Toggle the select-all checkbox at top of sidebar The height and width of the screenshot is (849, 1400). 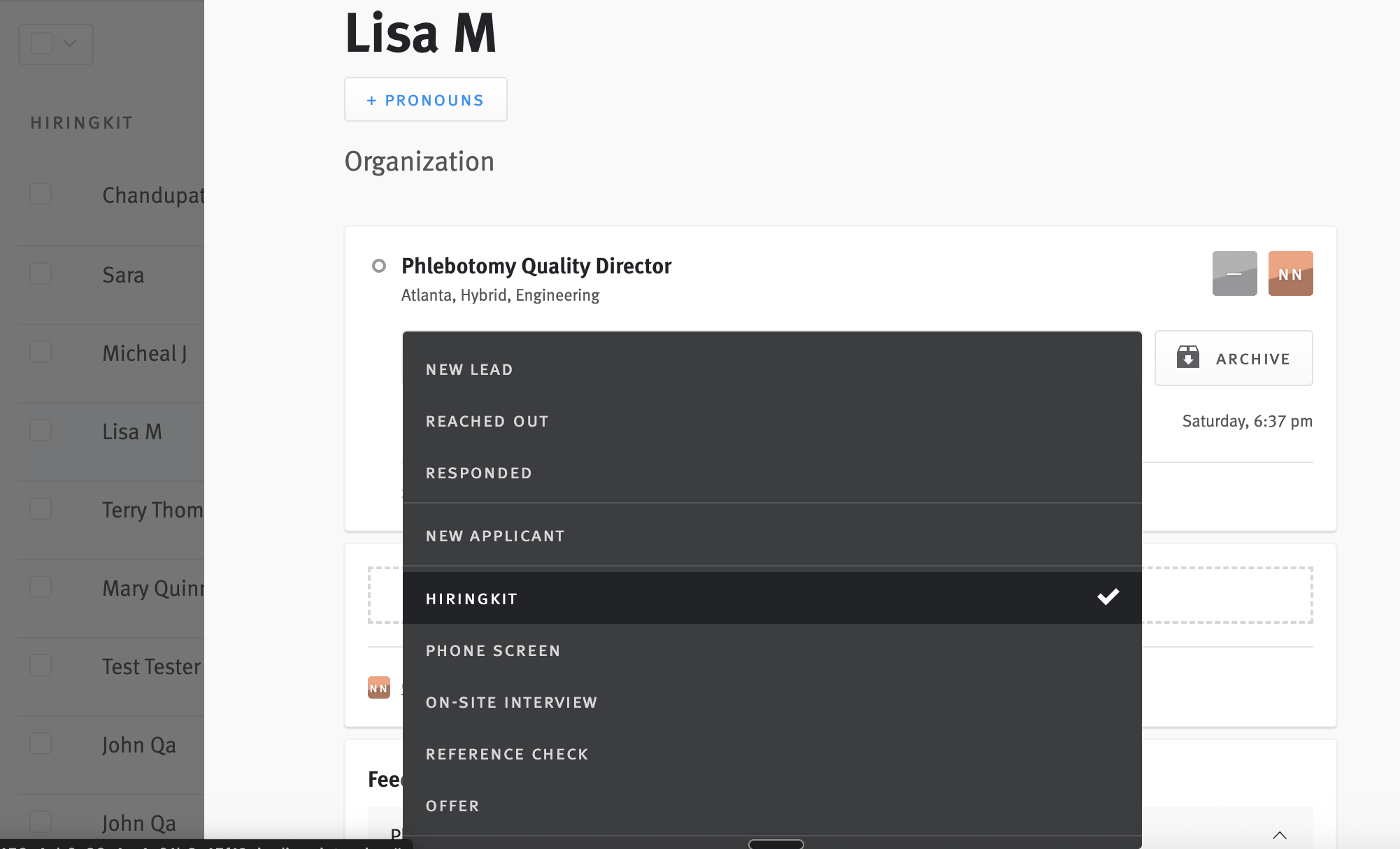point(41,43)
